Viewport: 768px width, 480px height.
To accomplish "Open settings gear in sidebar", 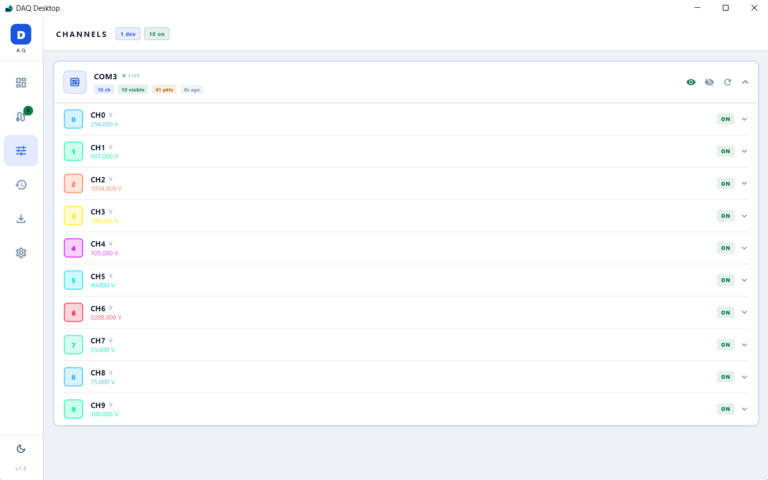I will (21, 253).
